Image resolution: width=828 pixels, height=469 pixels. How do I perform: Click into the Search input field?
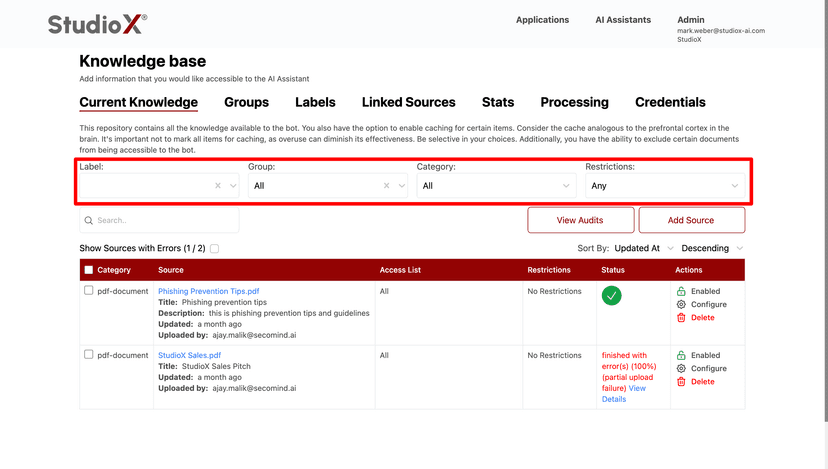pos(159,220)
